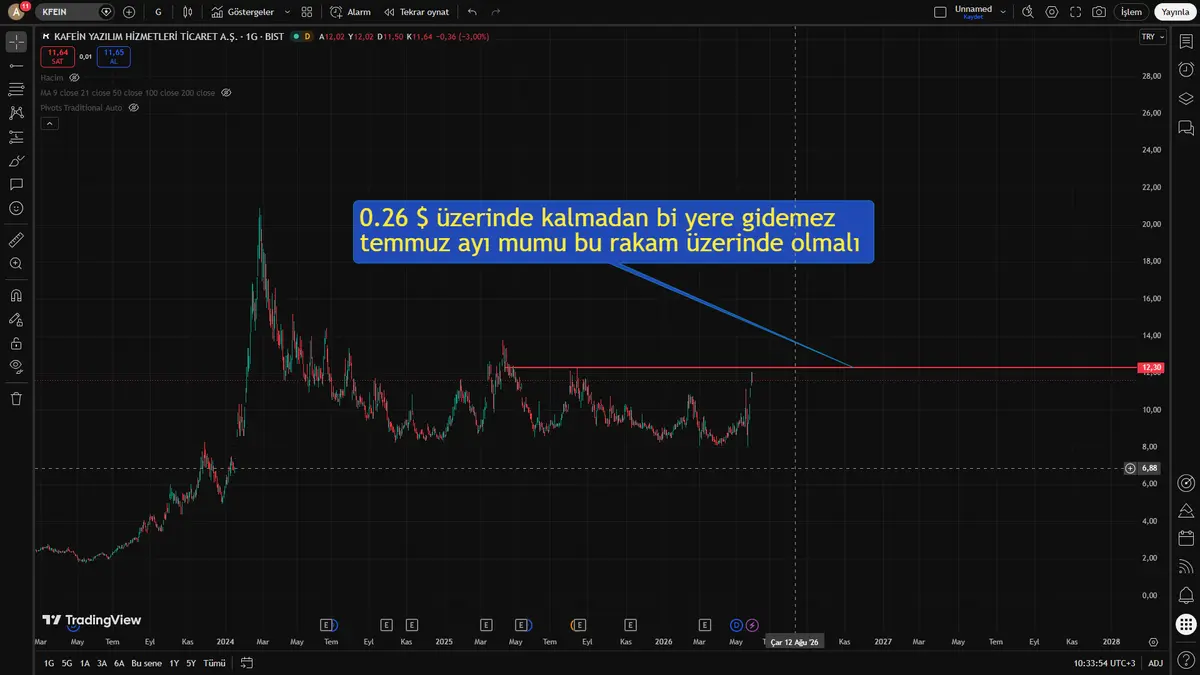Viewport: 1200px width, 675px height.
Task: Click the 12,30 red price label
Action: (1151, 368)
